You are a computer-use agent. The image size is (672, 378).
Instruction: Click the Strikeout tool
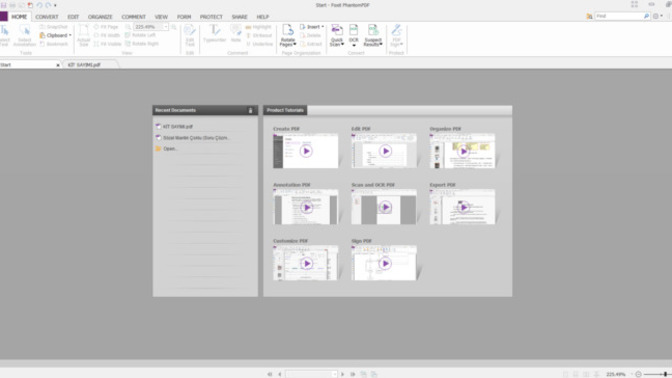(x=259, y=35)
